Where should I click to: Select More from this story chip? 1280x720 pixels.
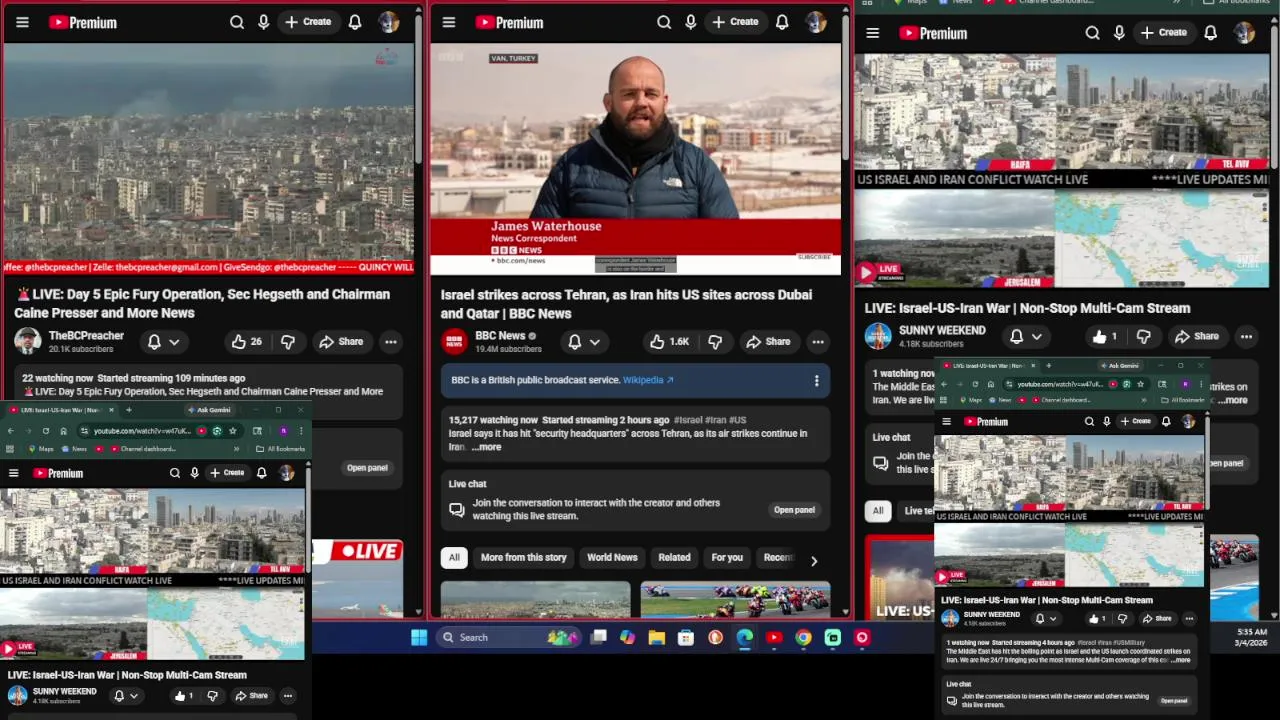coord(523,557)
